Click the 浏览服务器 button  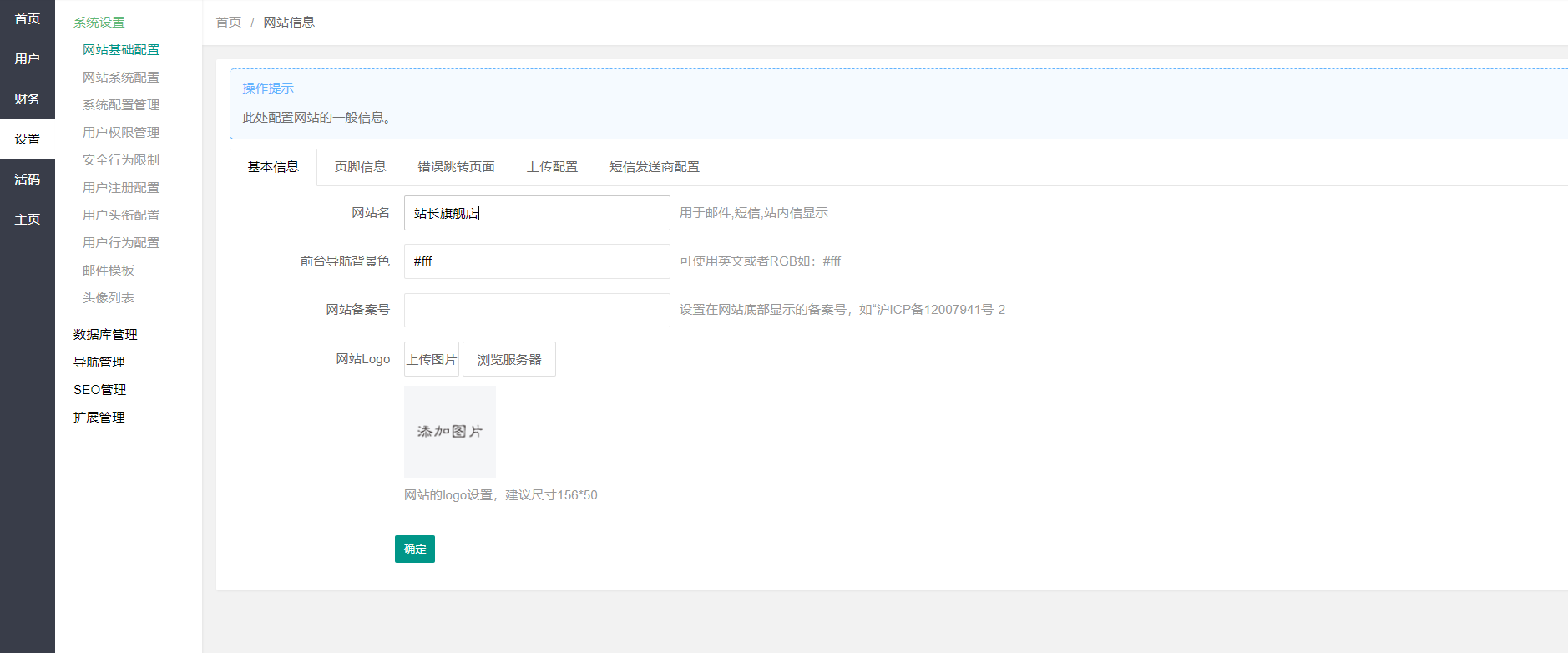point(508,359)
